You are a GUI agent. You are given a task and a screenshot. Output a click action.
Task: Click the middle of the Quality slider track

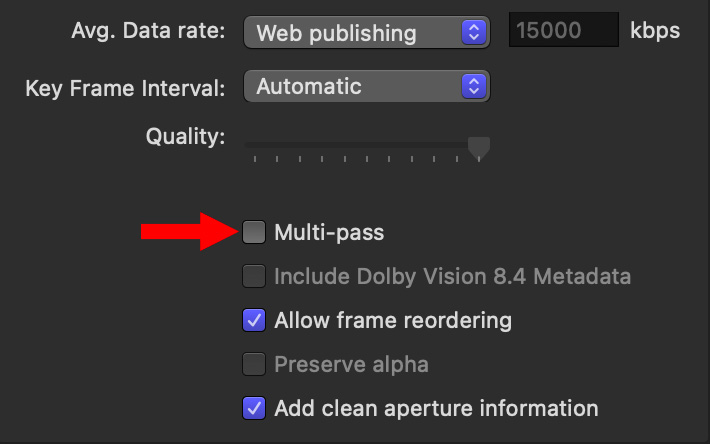(367, 145)
